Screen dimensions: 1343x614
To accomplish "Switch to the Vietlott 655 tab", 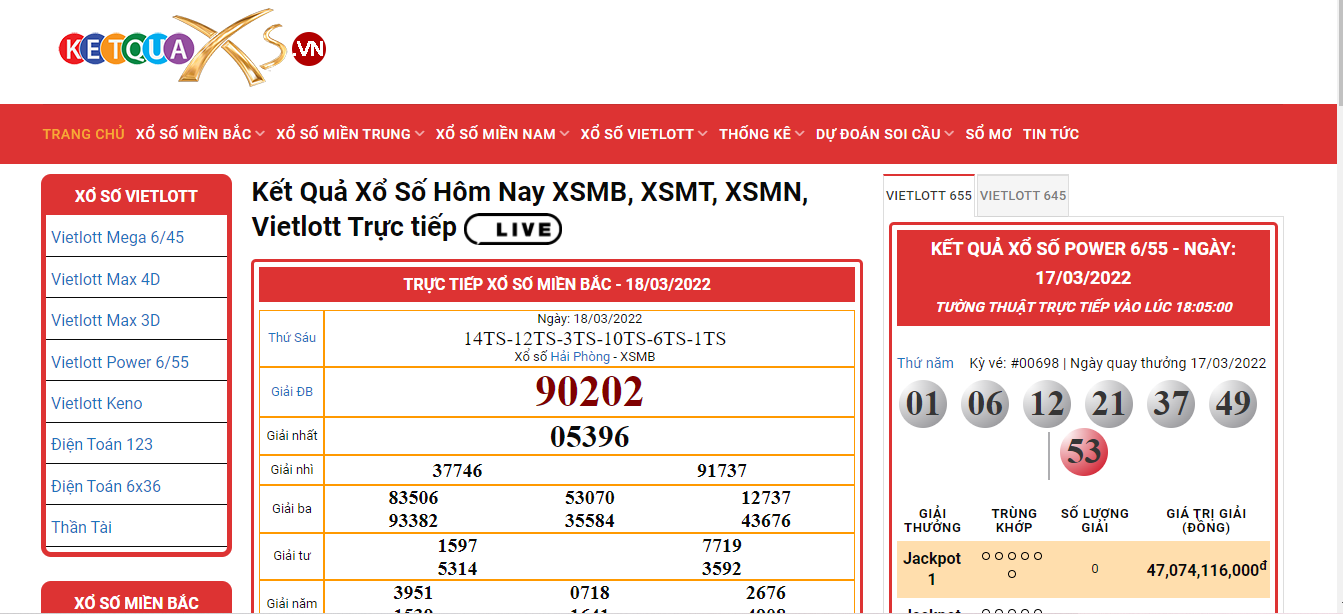I will (x=929, y=196).
